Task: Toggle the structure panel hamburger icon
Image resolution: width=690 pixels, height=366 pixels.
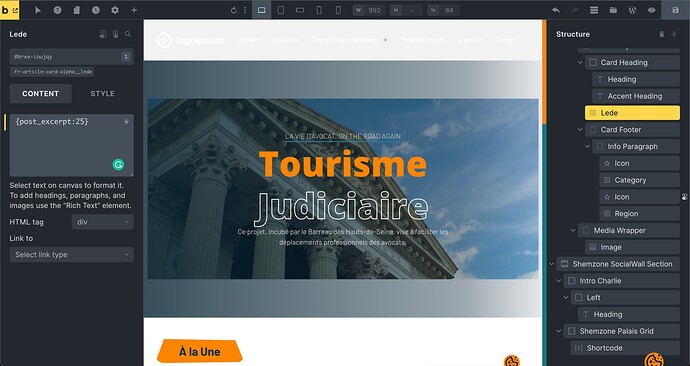Action: click(594, 10)
